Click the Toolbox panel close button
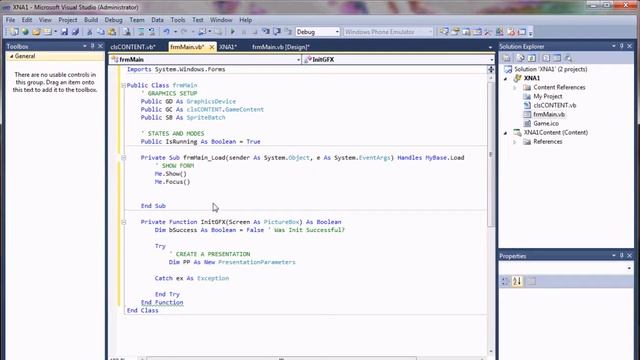 pyautogui.click(x=100, y=47)
